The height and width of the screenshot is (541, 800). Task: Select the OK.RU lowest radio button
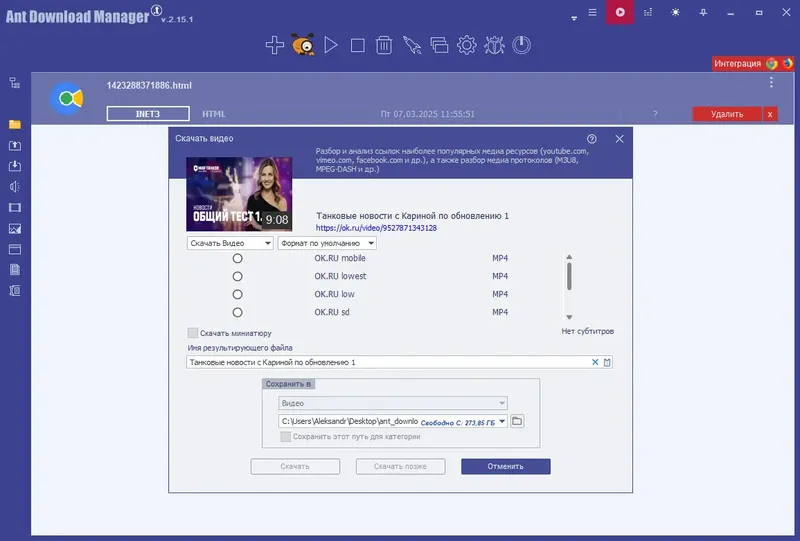(x=237, y=276)
